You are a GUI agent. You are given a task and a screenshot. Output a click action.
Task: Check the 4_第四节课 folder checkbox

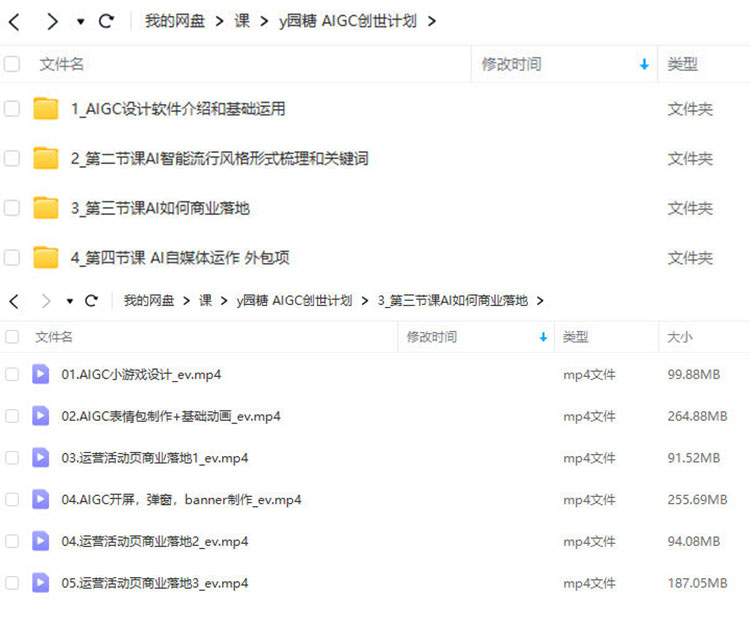pyautogui.click(x=12, y=258)
